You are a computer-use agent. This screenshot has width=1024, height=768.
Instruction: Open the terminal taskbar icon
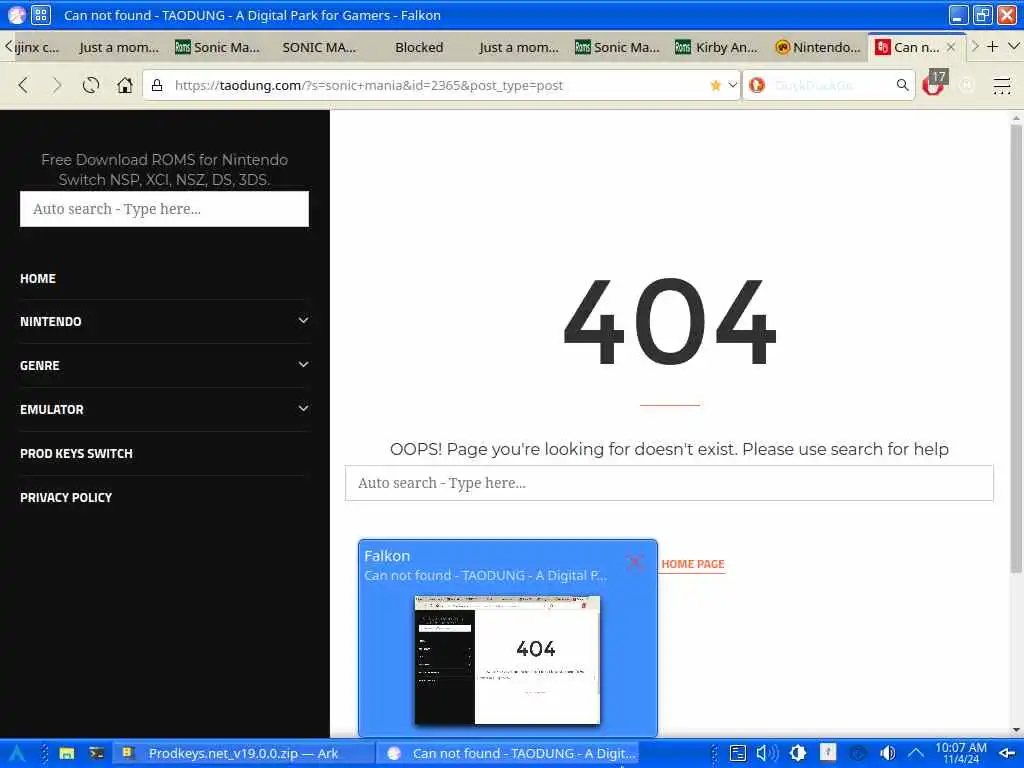point(97,754)
